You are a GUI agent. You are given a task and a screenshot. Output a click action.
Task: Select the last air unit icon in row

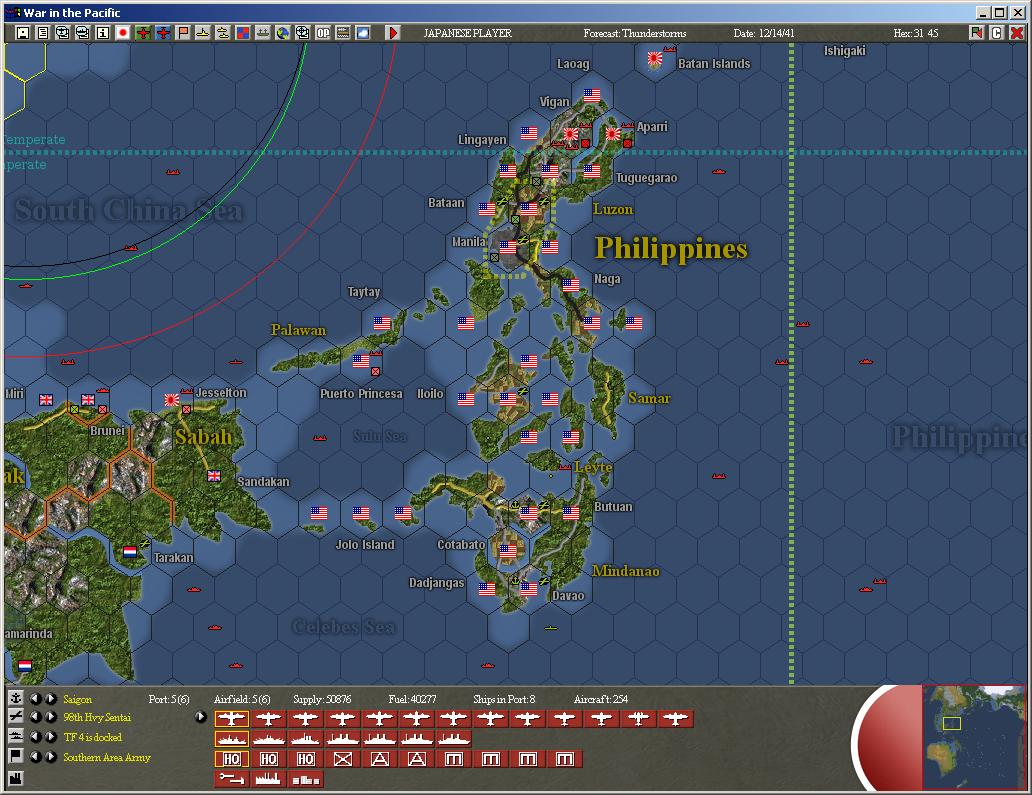[675, 719]
